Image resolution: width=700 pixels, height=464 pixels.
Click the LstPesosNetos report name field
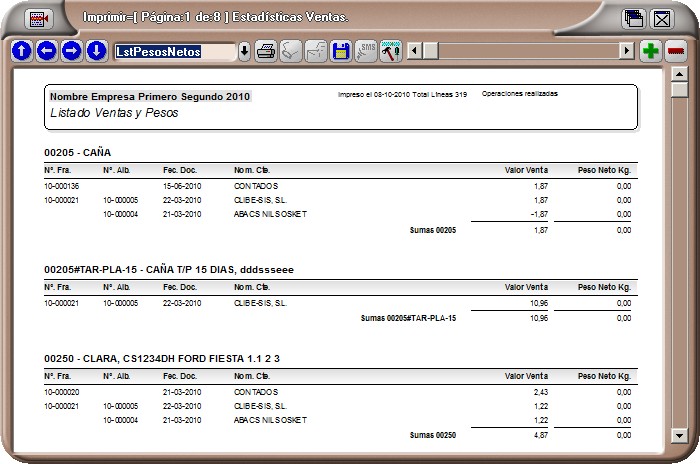[174, 51]
